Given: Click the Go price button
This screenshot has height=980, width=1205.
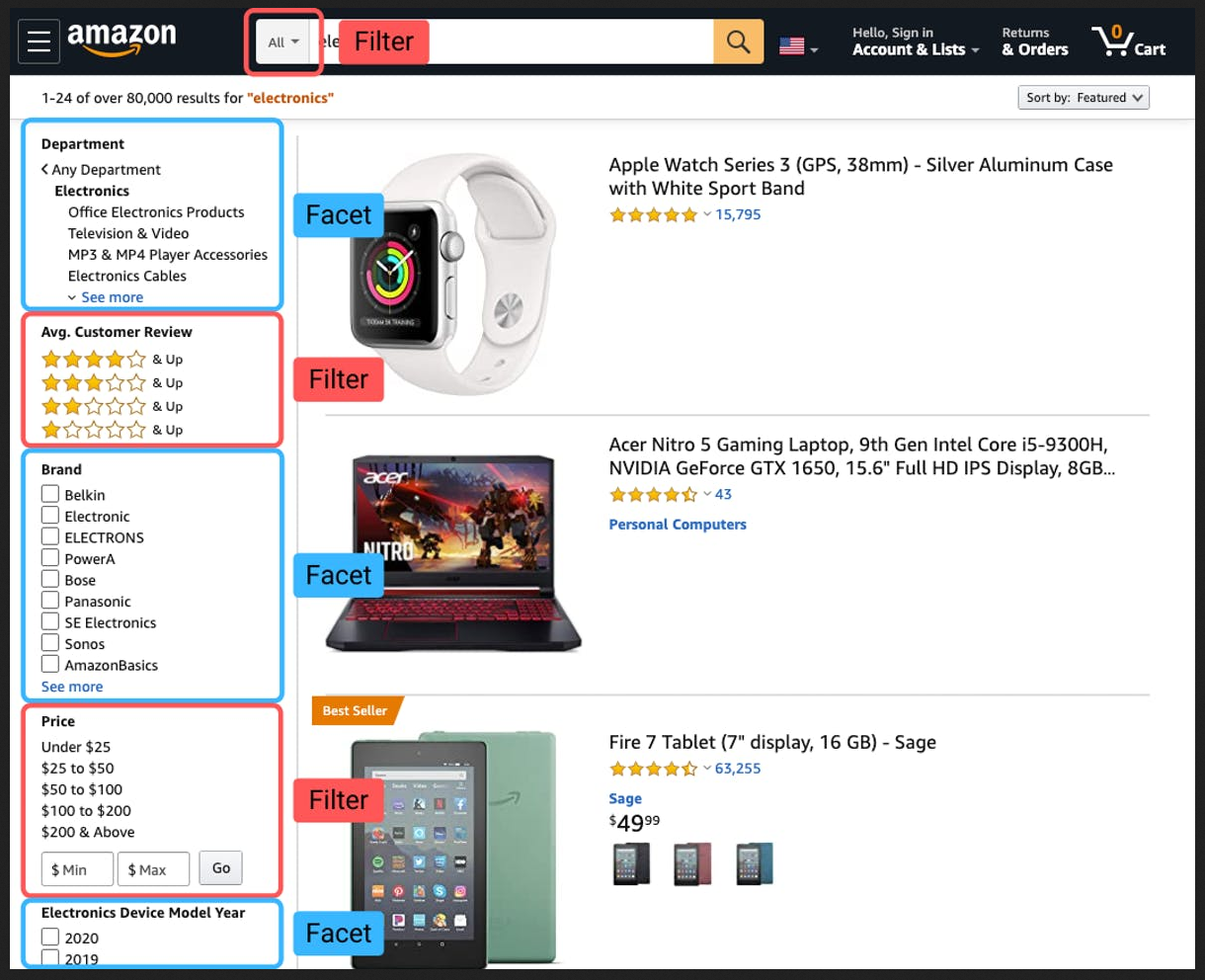Looking at the screenshot, I should click(x=221, y=868).
